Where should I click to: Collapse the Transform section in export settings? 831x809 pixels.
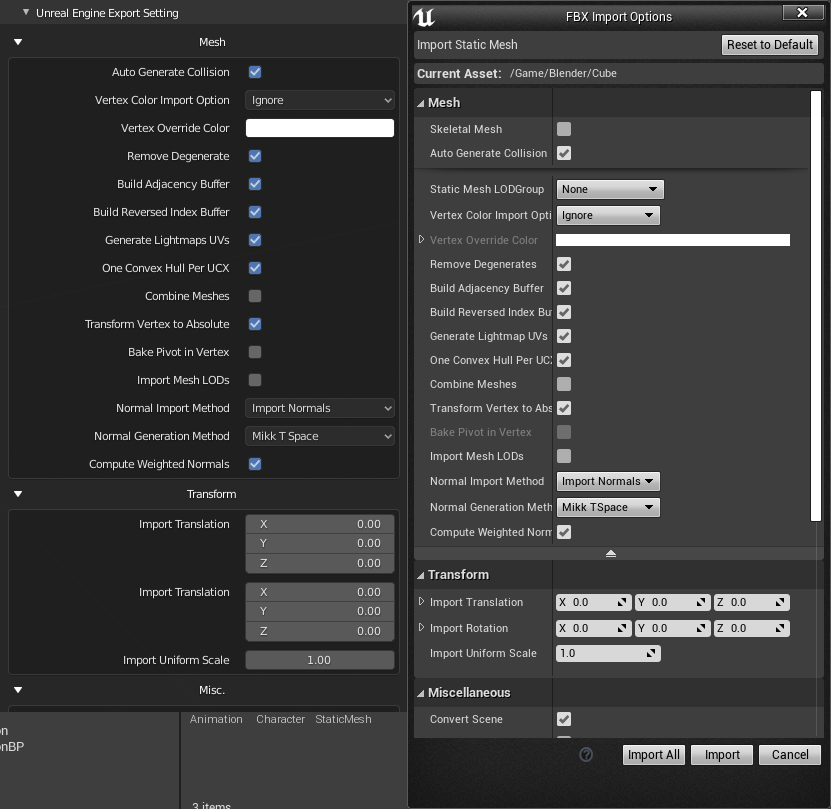point(17,493)
